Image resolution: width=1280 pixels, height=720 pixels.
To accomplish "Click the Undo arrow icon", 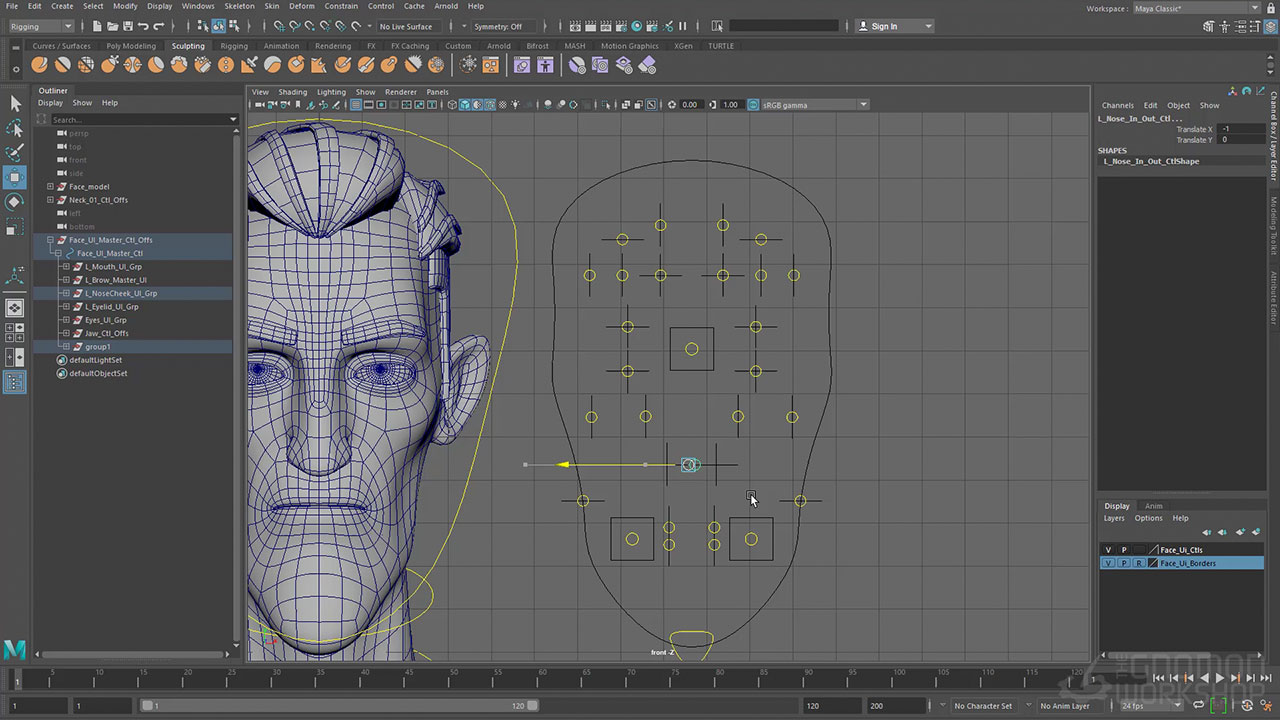I will pyautogui.click(x=143, y=26).
